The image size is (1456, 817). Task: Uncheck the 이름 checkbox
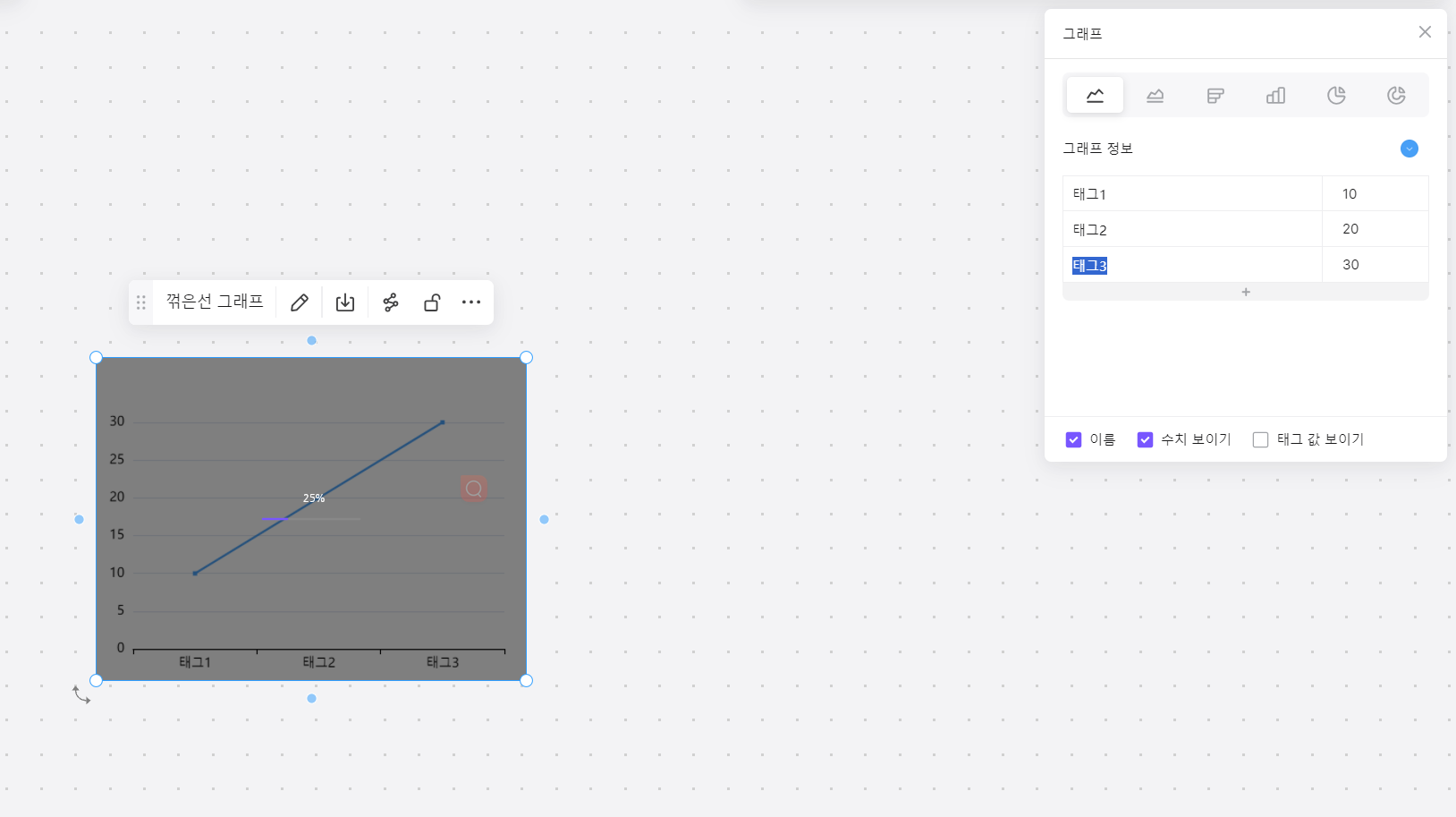tap(1074, 439)
